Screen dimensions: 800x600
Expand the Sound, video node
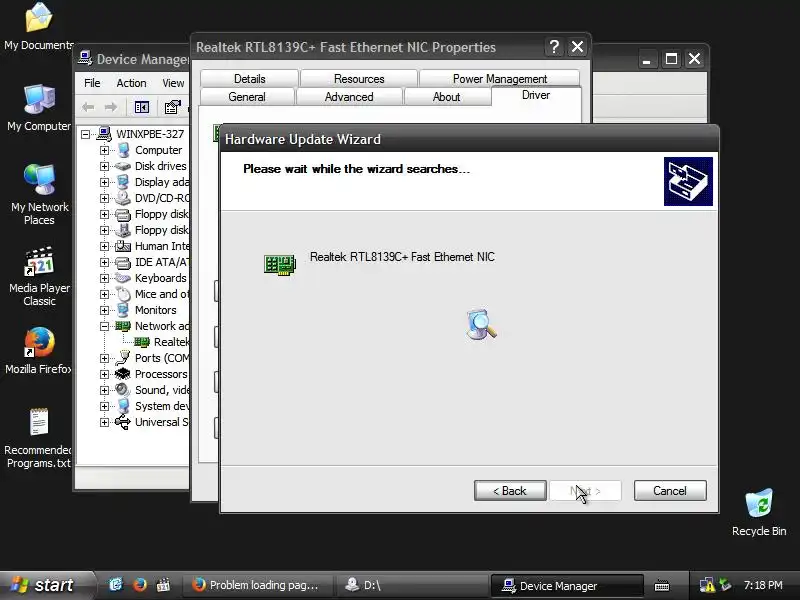104,390
